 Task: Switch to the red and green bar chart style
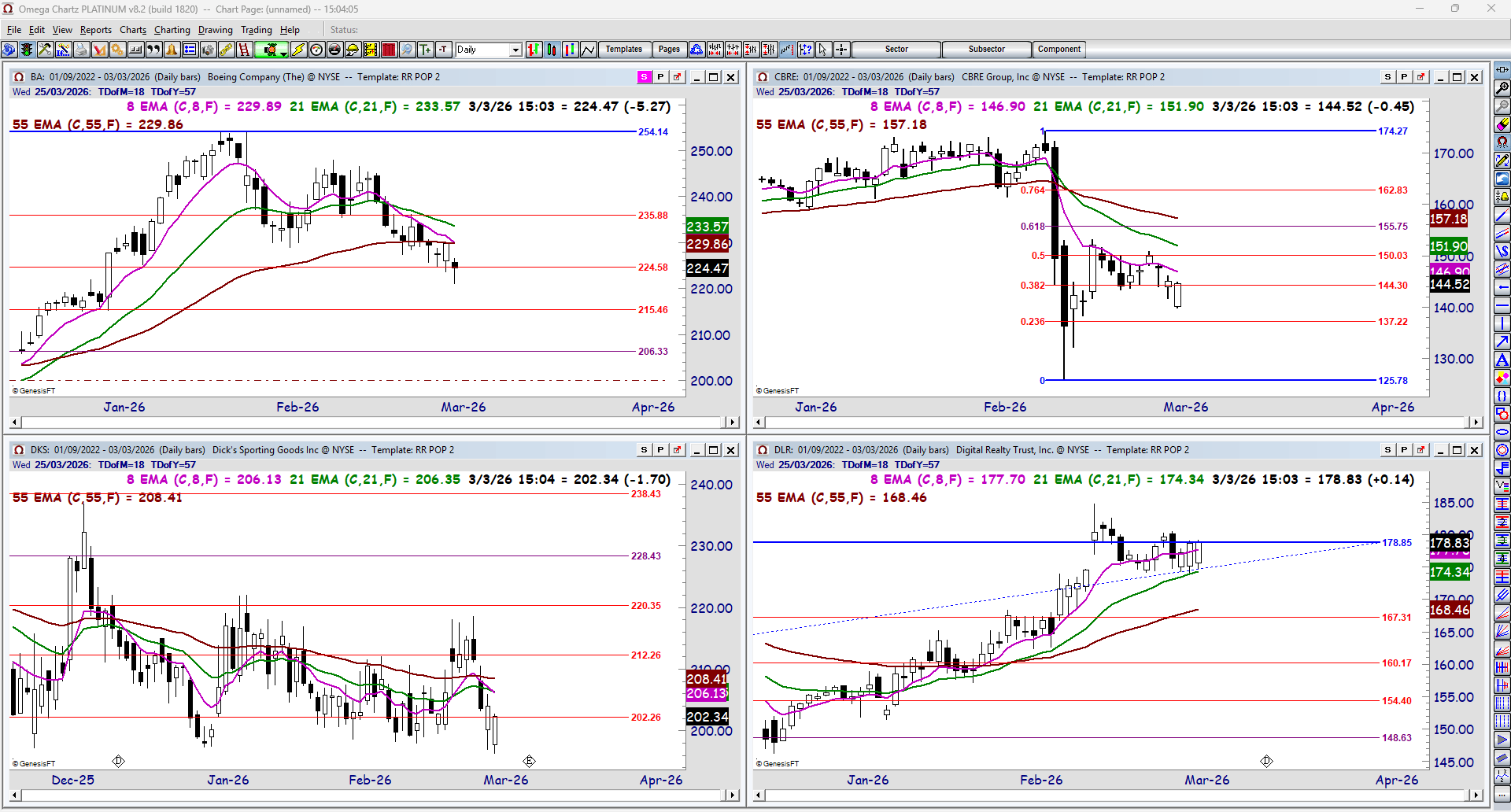534,50
